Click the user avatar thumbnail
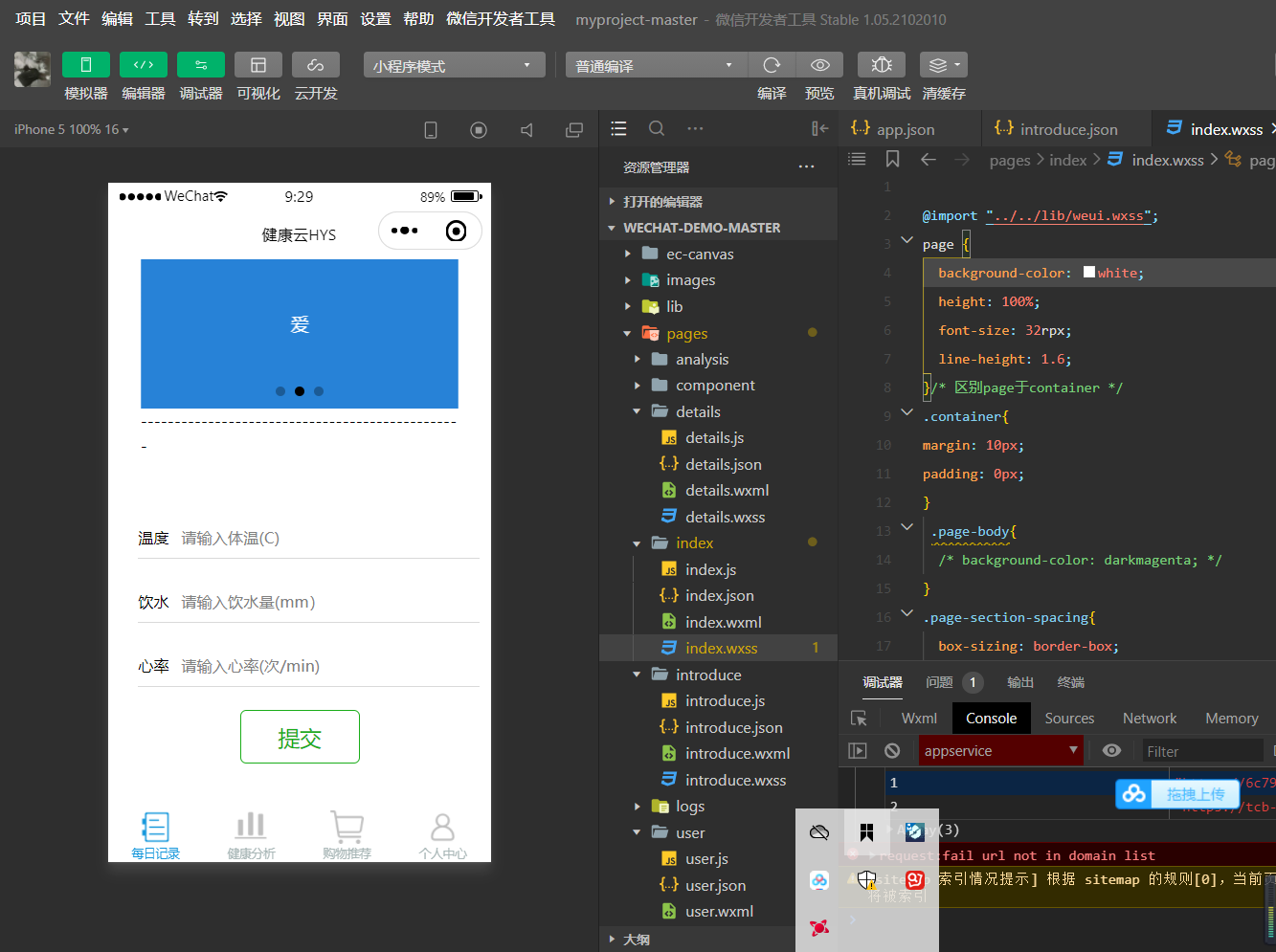Screen dimensions: 1276x952 click(33, 70)
